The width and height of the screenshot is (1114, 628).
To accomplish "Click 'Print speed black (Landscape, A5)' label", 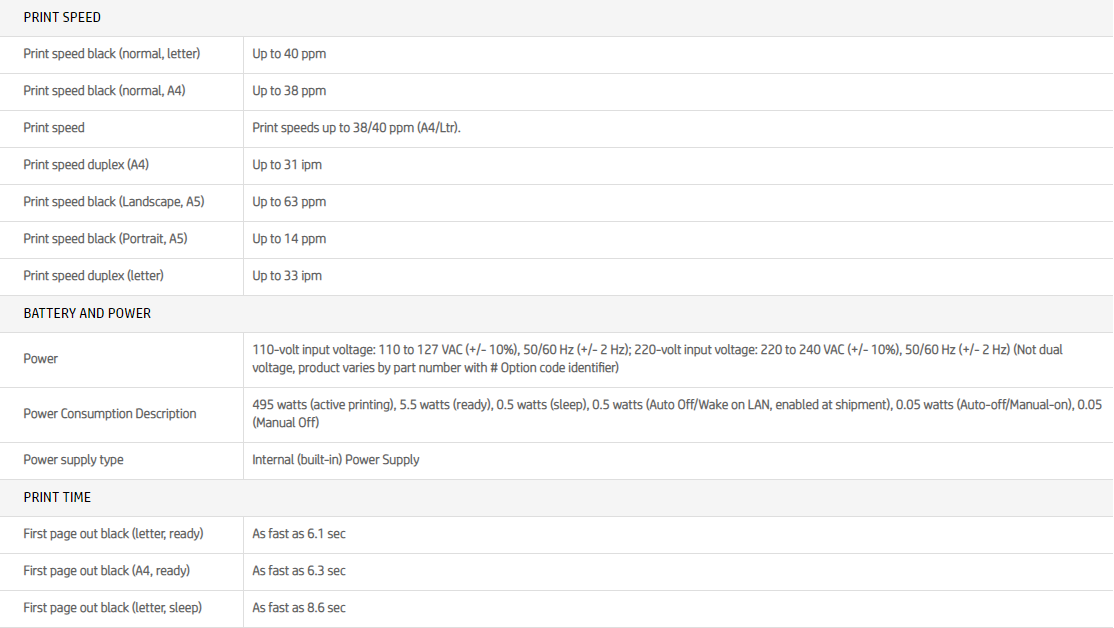I will tap(114, 202).
